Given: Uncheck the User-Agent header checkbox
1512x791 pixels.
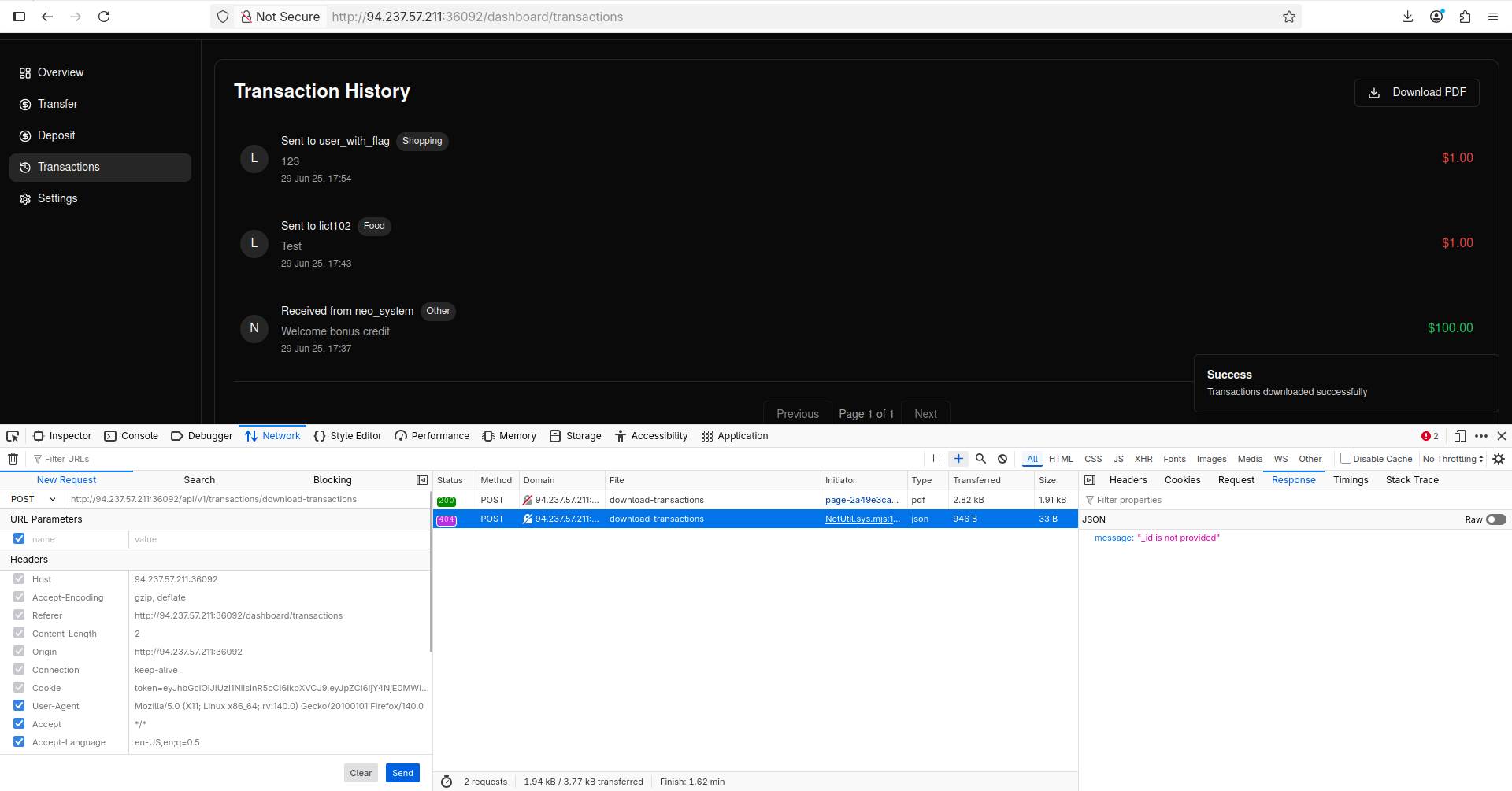Looking at the screenshot, I should point(19,705).
